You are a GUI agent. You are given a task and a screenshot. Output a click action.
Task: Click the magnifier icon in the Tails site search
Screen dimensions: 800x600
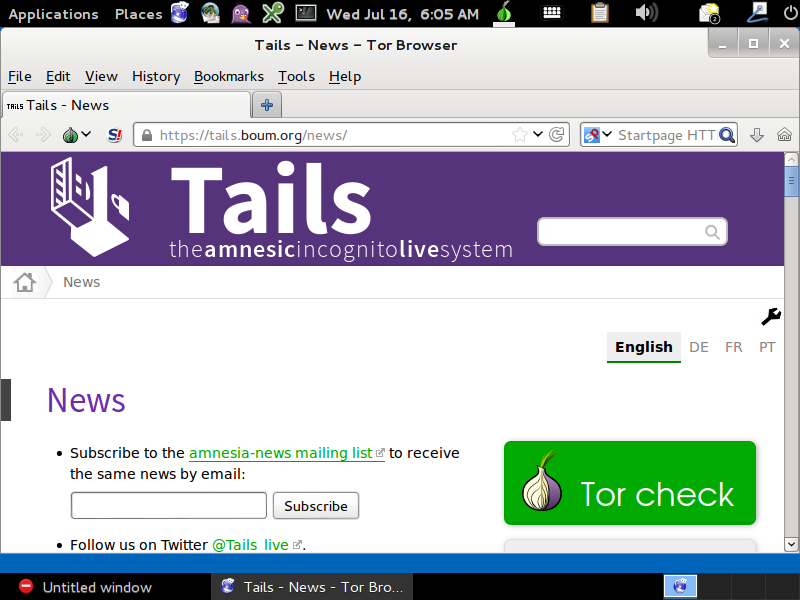point(712,232)
